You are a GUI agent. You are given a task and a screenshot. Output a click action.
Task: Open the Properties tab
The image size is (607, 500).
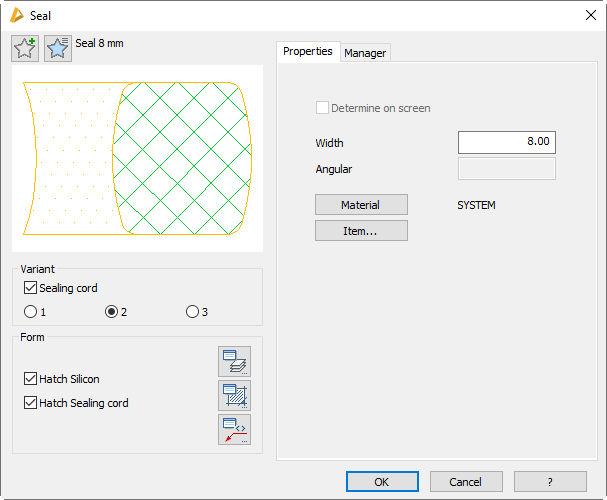[307, 51]
